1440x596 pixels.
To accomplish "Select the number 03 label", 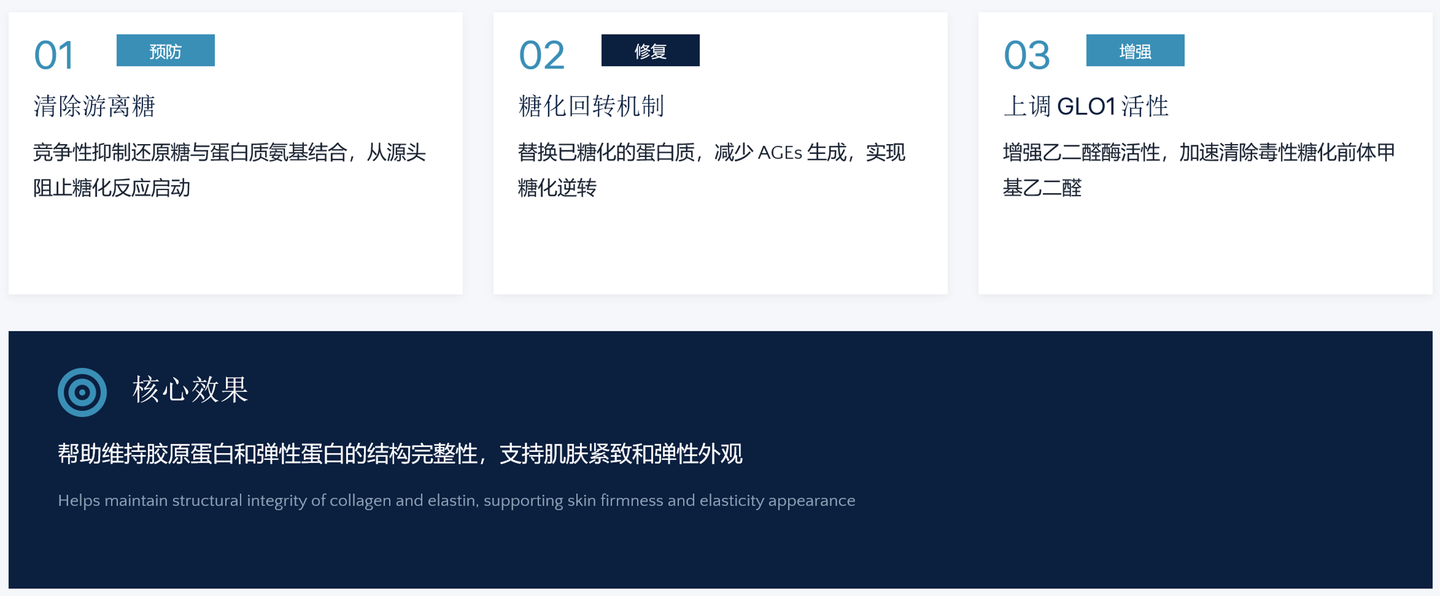I will [x=1026, y=56].
